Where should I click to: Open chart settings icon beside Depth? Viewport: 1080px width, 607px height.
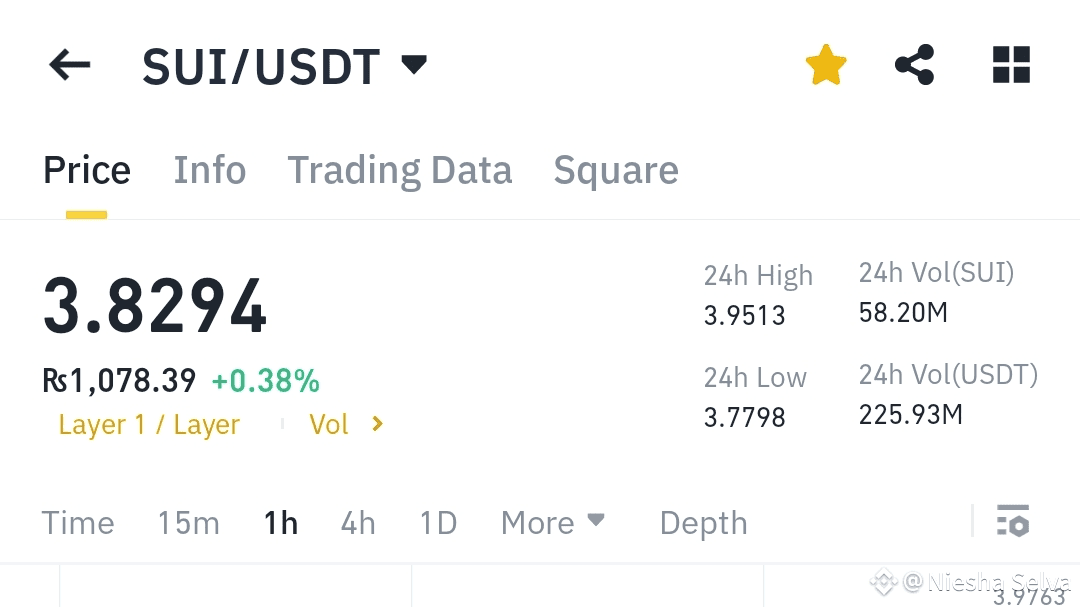point(1012,520)
